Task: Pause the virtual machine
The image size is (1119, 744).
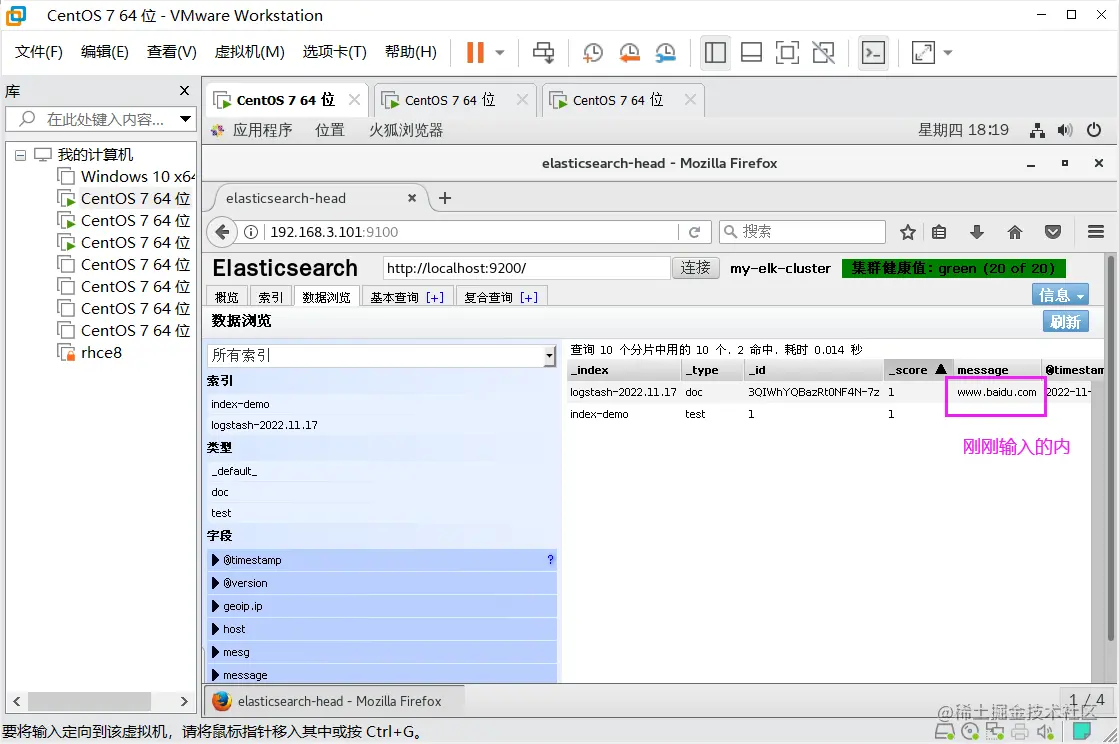Action: [x=475, y=52]
